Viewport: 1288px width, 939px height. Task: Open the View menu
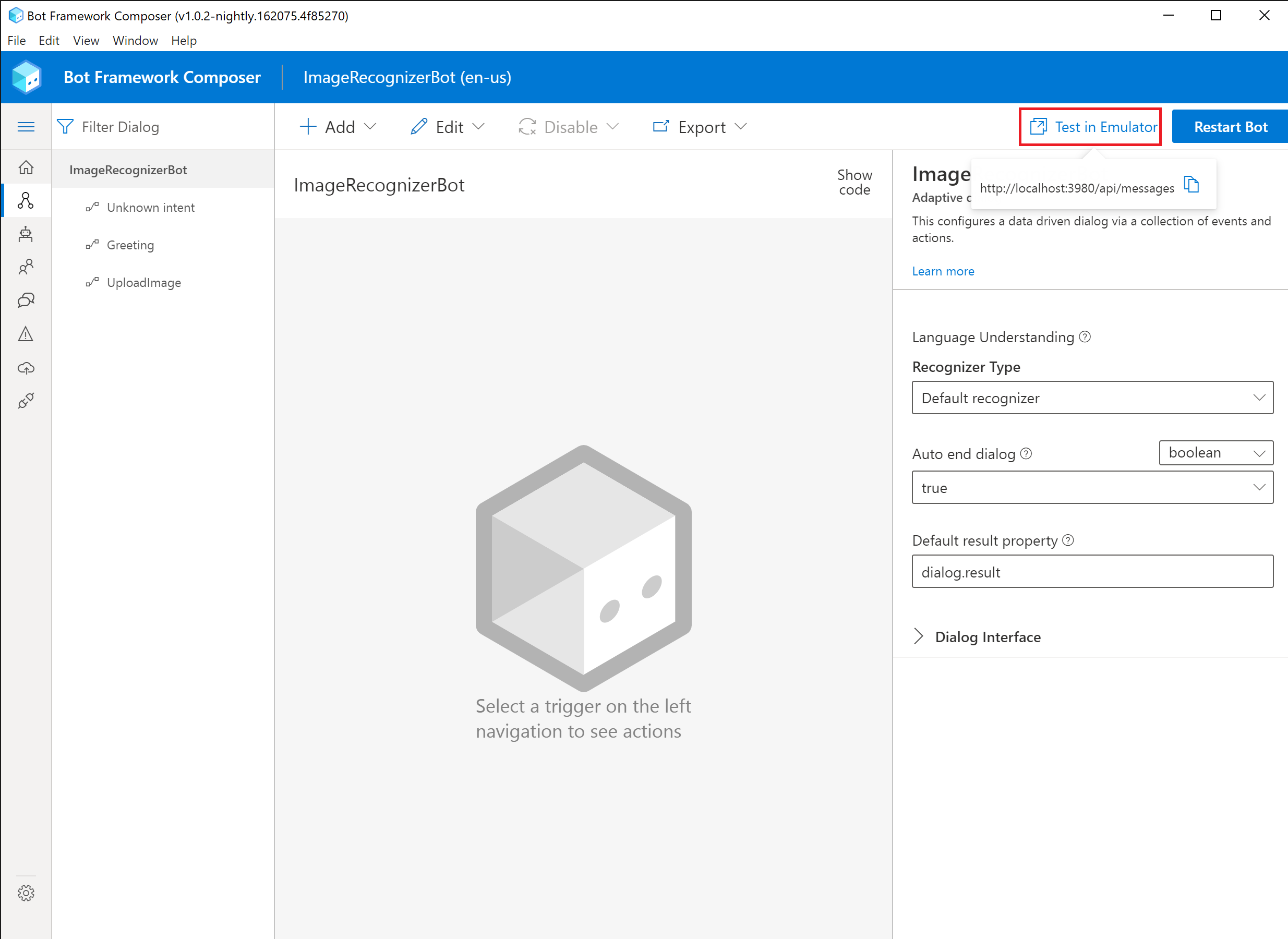(x=86, y=40)
